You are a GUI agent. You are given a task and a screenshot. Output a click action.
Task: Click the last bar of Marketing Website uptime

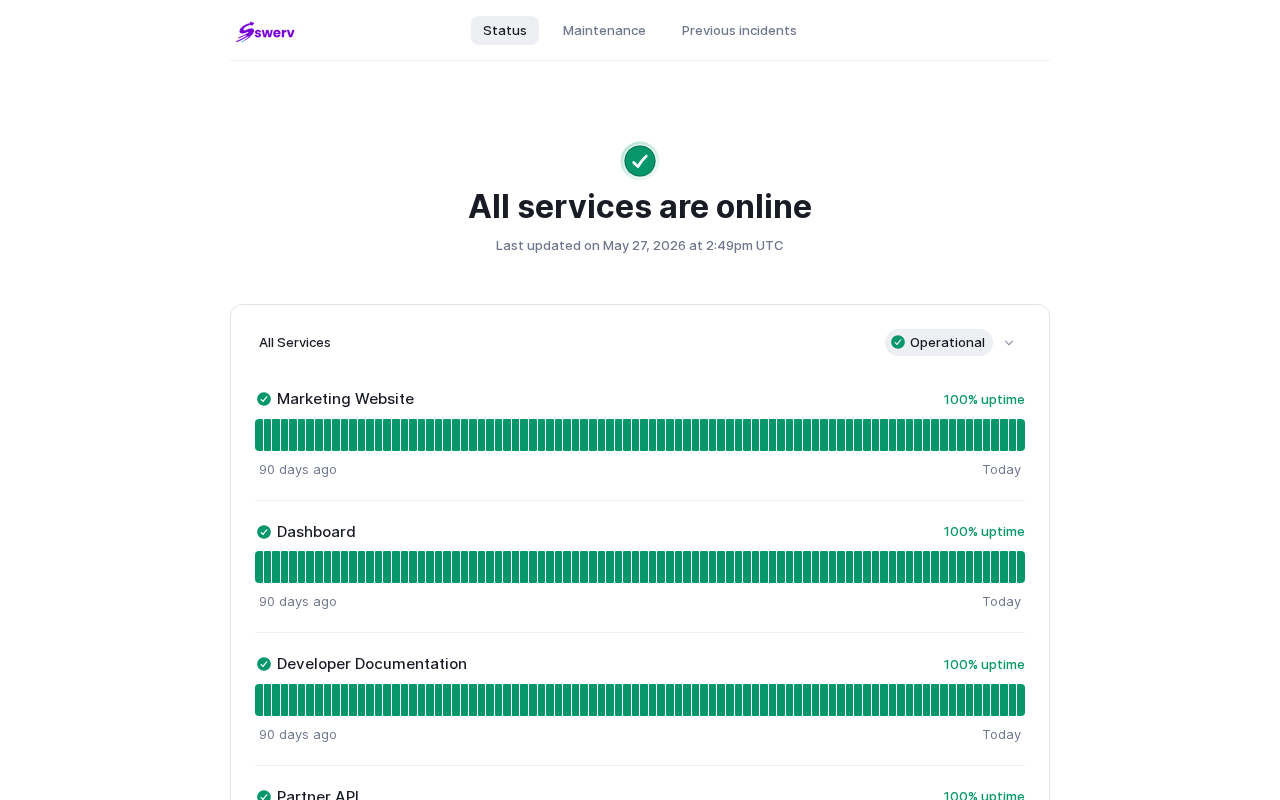[1021, 435]
